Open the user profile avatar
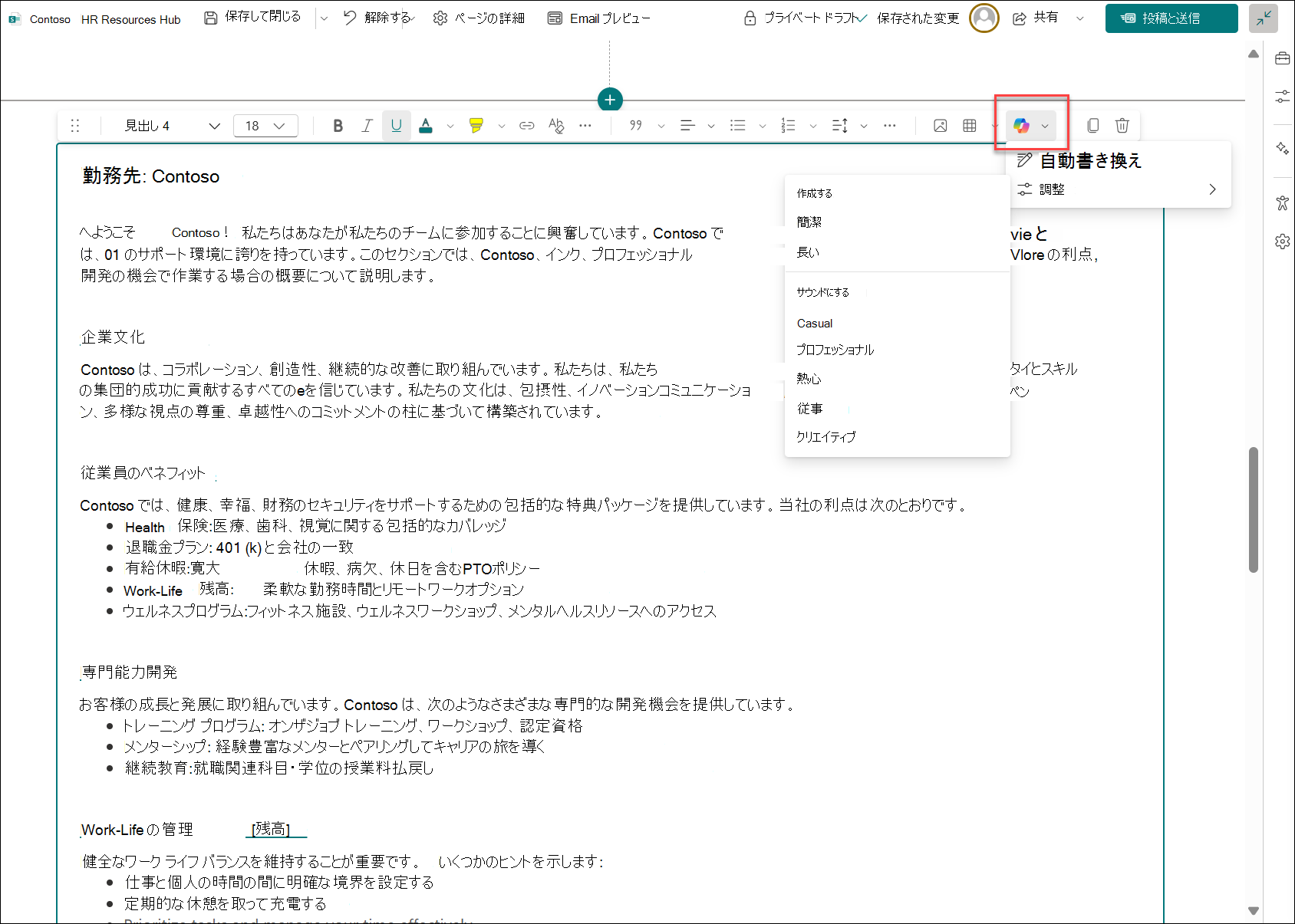Screen dimensions: 1295x924 coord(984,18)
